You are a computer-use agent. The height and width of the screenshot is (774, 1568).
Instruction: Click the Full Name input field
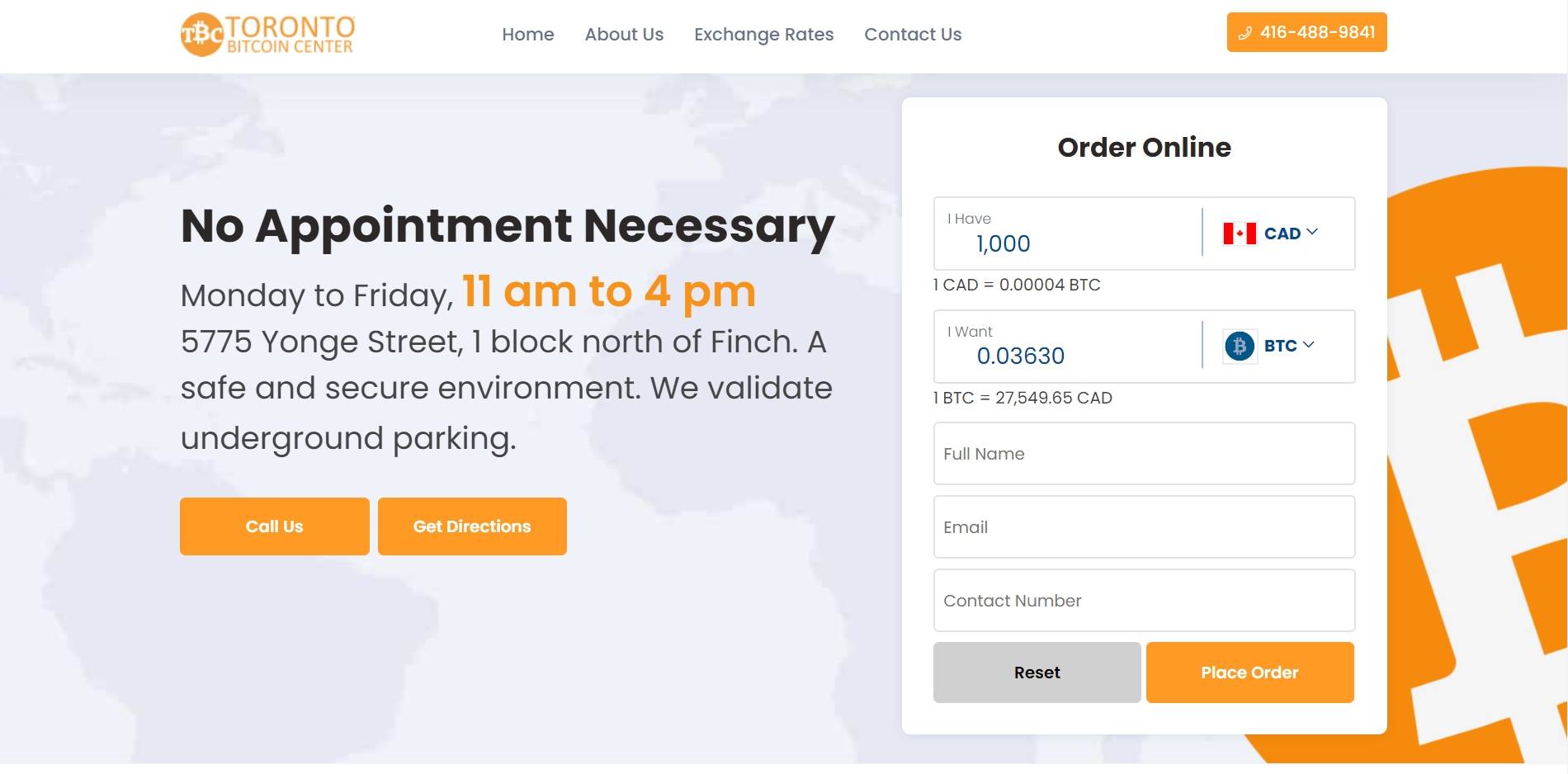click(x=1144, y=454)
